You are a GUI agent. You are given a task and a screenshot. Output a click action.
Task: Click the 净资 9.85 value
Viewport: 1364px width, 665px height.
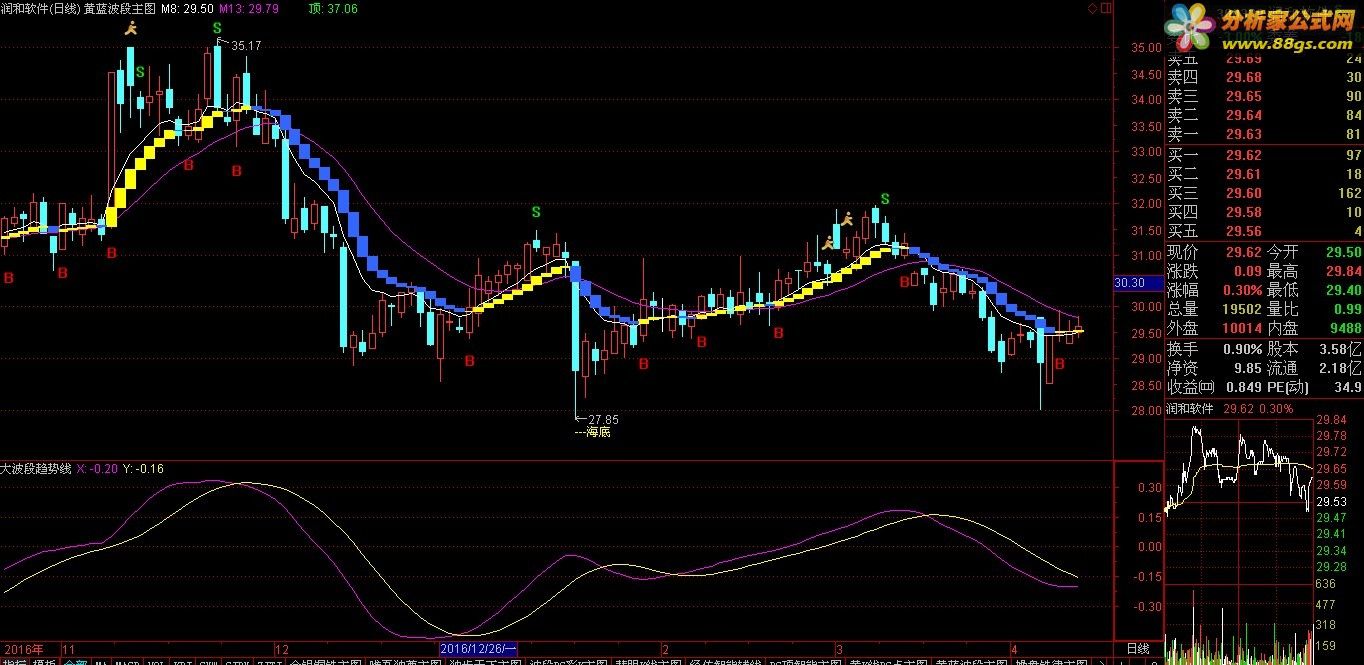click(1246, 369)
